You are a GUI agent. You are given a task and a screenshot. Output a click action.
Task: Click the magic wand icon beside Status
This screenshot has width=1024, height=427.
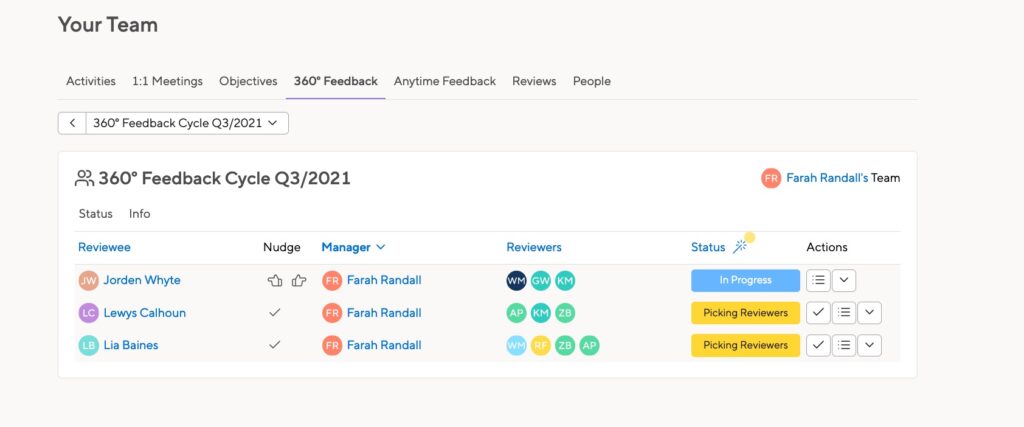739,247
